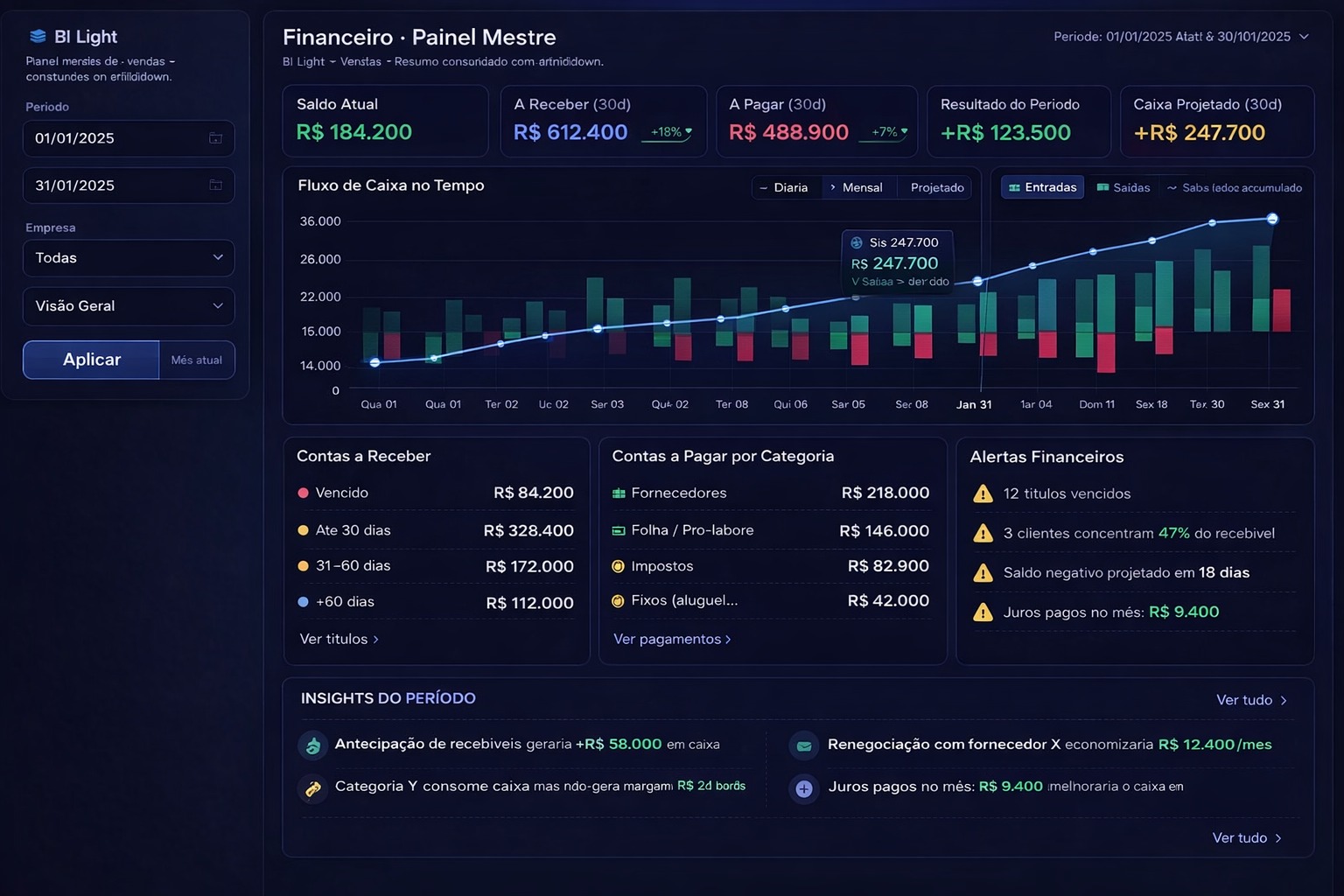Click Ver tudo at bottom of insights
This screenshot has height=896, width=1344.
[x=1247, y=838]
